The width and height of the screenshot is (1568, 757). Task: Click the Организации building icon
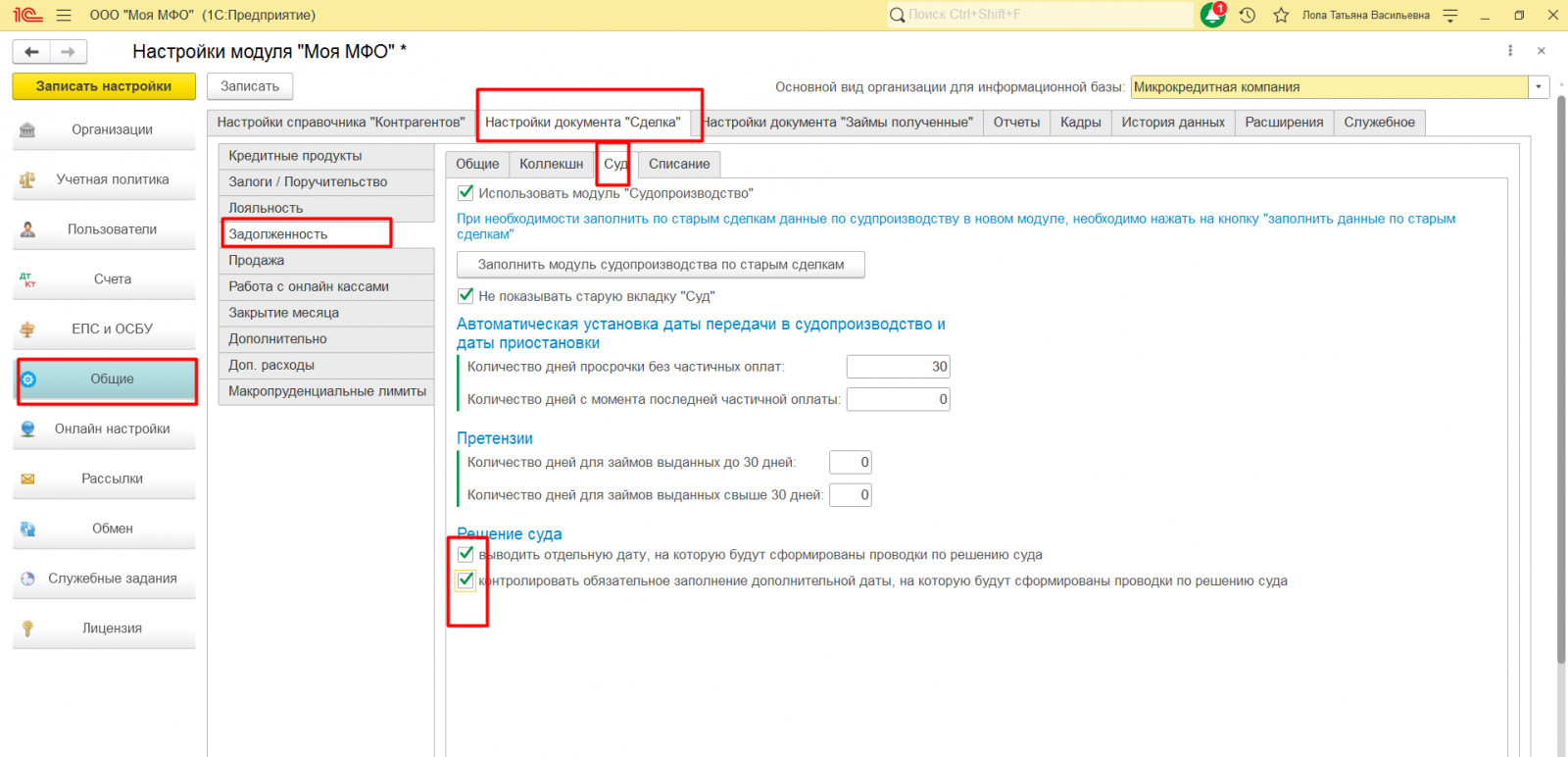click(27, 129)
